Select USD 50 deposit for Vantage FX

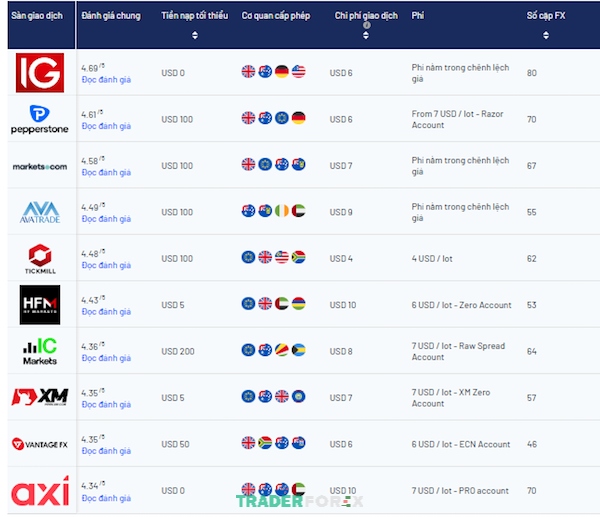click(175, 444)
